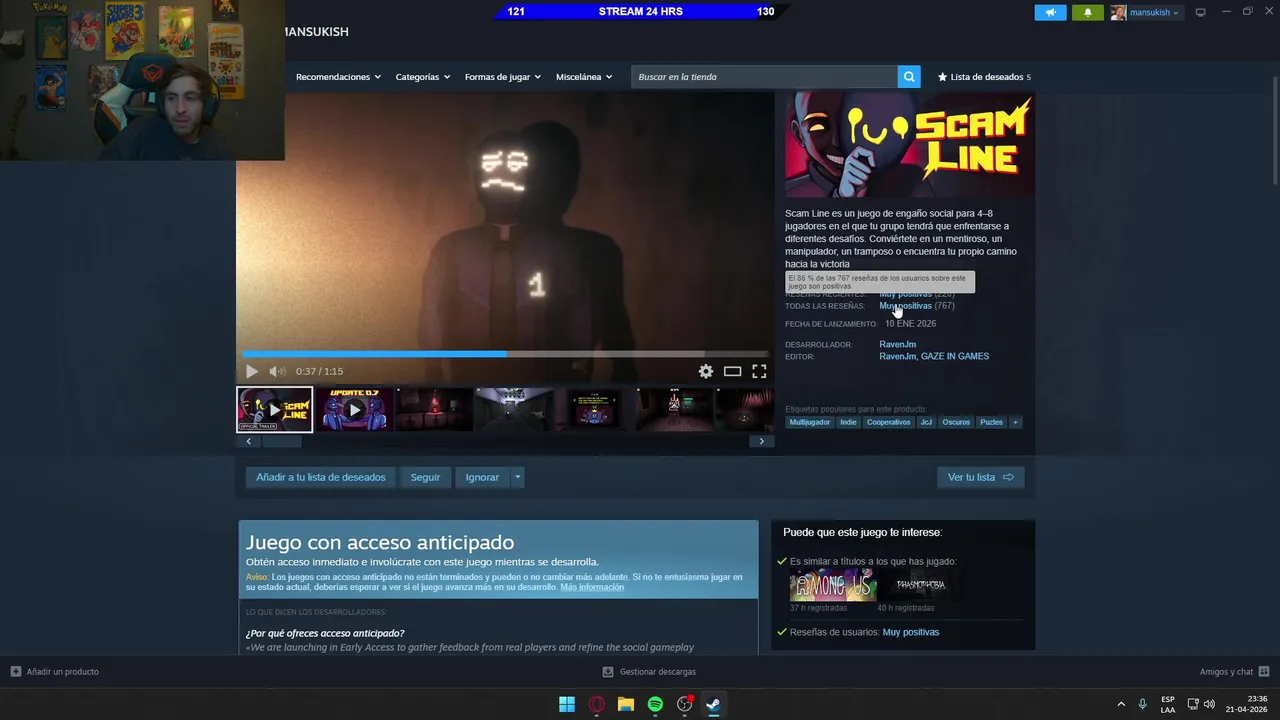This screenshot has height=720, width=1280.
Task: Select the Scam Line official trailer thumbnail
Action: point(275,409)
